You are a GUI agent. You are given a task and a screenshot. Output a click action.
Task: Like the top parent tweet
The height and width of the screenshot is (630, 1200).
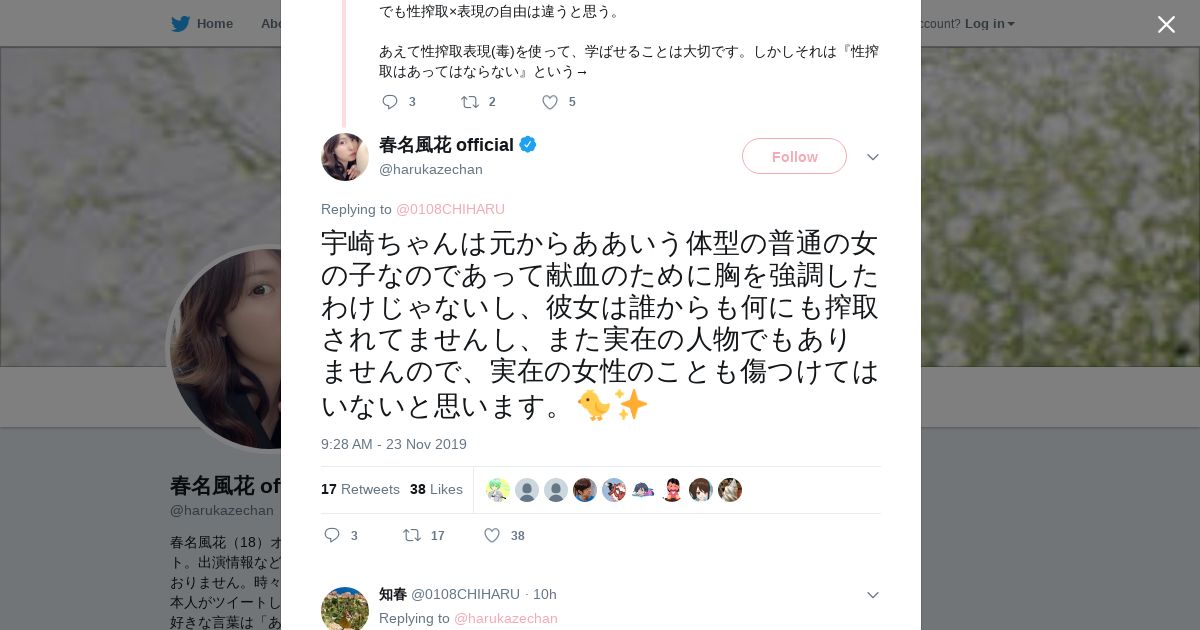click(x=550, y=102)
